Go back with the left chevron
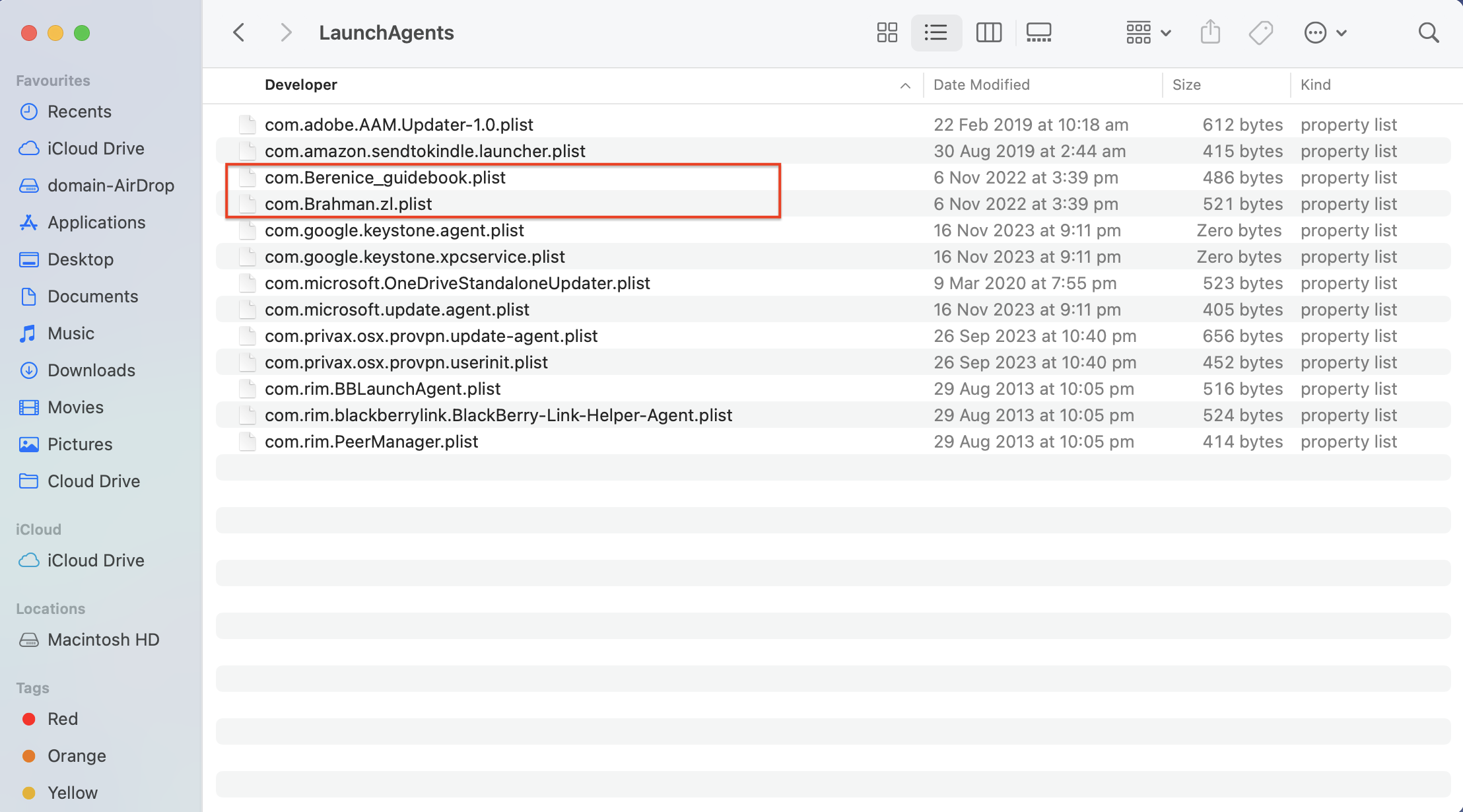This screenshot has height=812, width=1463. 239,32
